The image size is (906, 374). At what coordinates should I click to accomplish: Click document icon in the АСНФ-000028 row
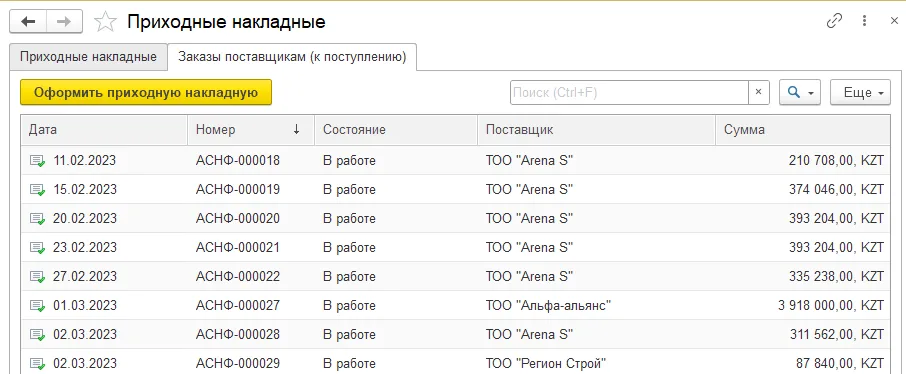point(38,334)
